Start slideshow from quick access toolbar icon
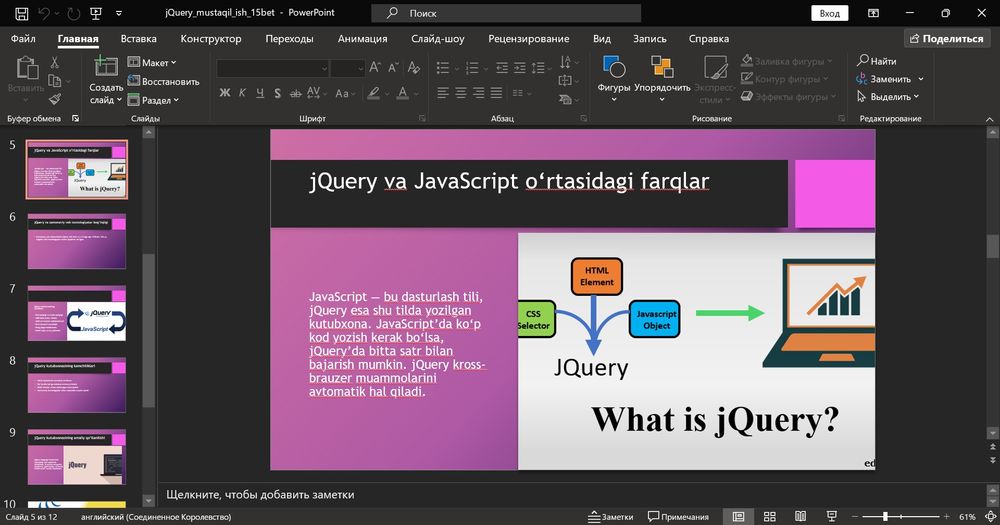Viewport: 1000px width, 525px height. (96, 13)
